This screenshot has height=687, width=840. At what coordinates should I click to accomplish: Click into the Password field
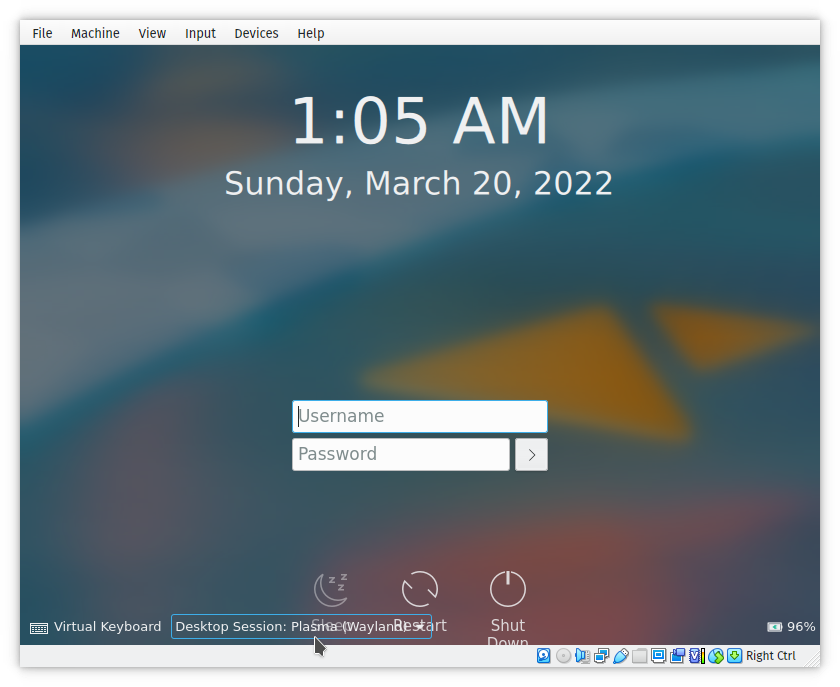pos(400,455)
